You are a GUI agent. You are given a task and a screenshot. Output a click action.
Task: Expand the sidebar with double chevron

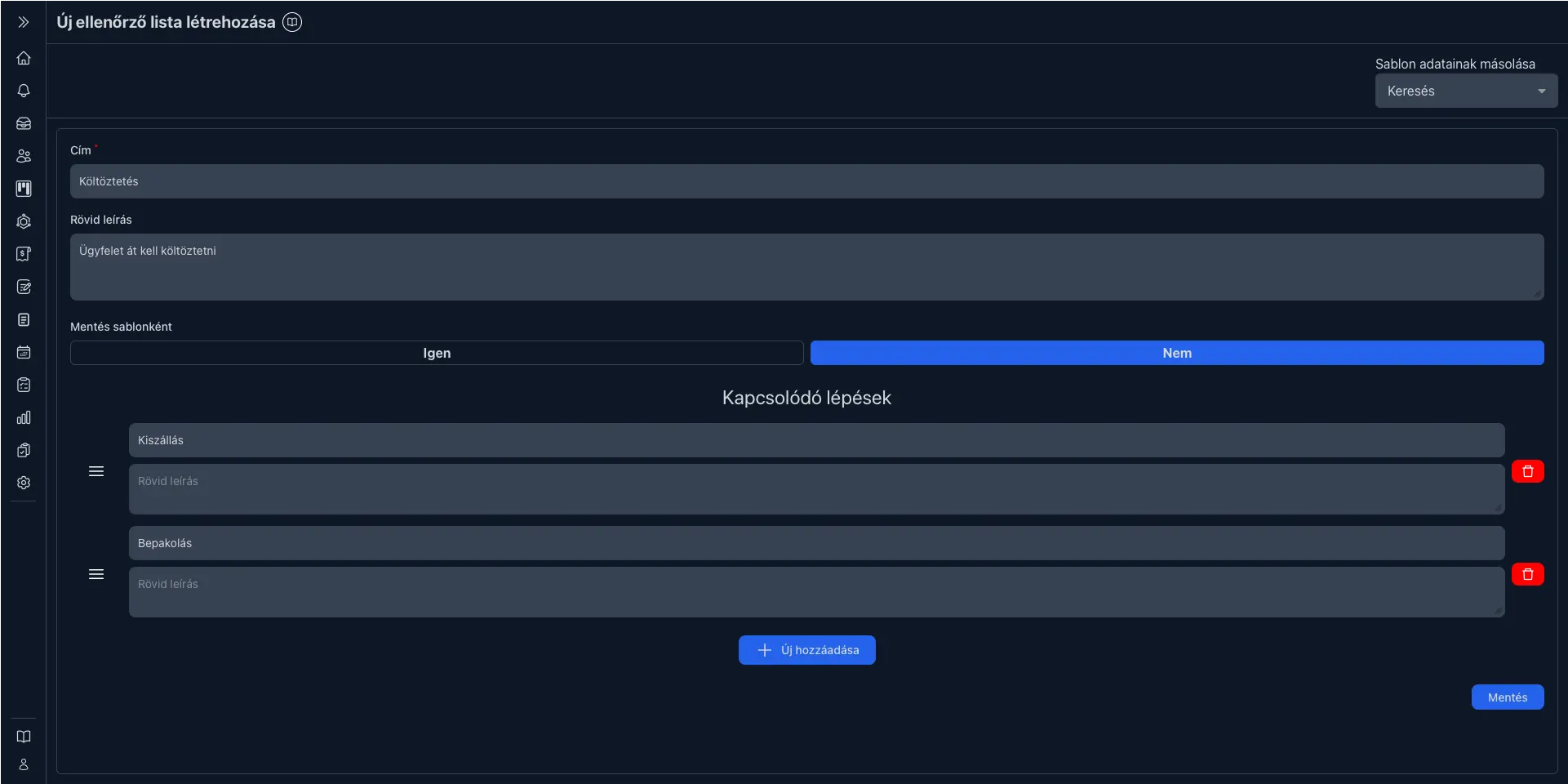click(x=23, y=22)
